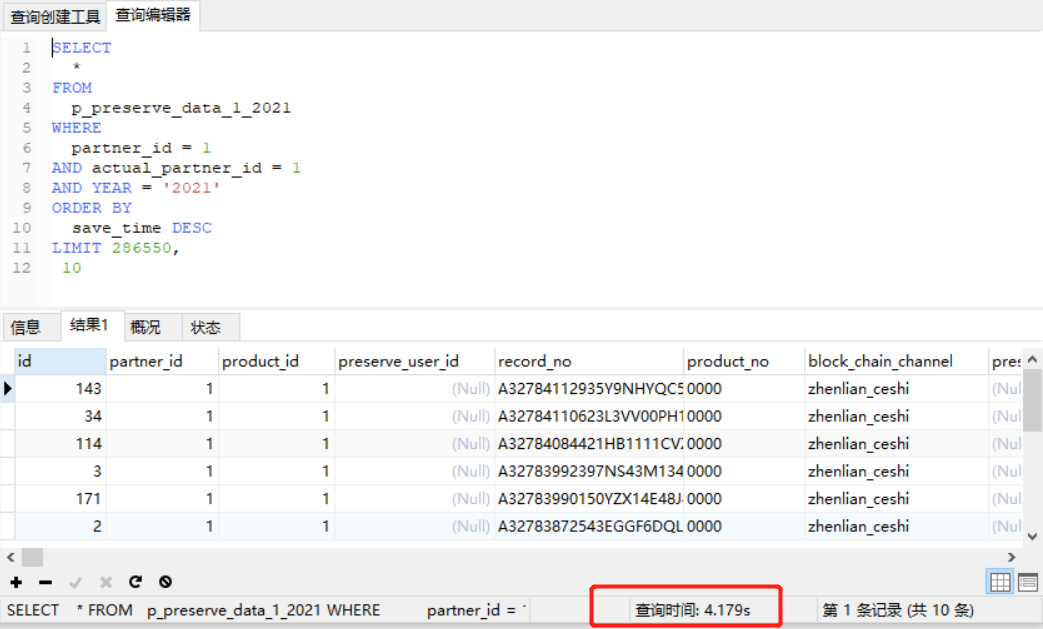Viewport: 1043px width, 629px height.
Task: Click the product_id column header
Action: [x=276, y=361]
